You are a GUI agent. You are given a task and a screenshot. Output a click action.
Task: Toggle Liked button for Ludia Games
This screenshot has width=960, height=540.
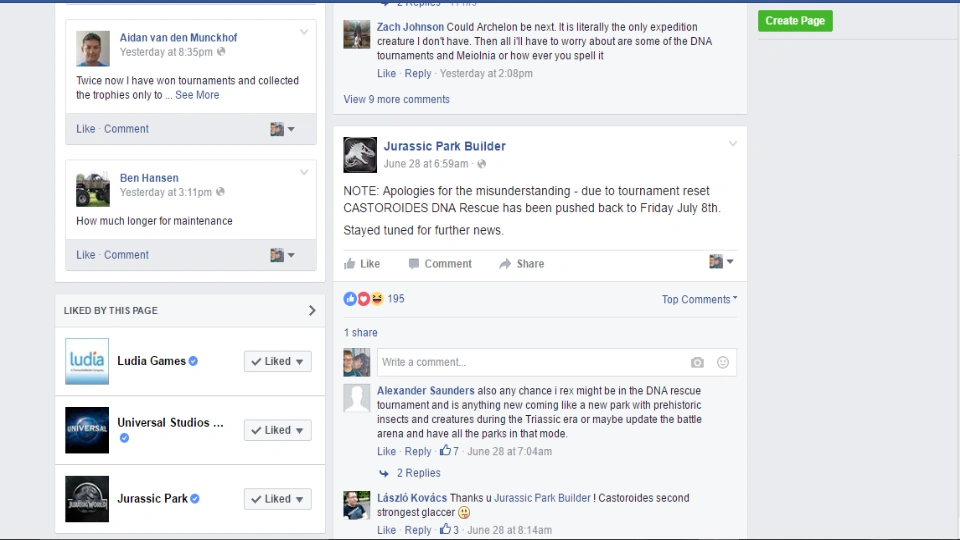pos(277,361)
